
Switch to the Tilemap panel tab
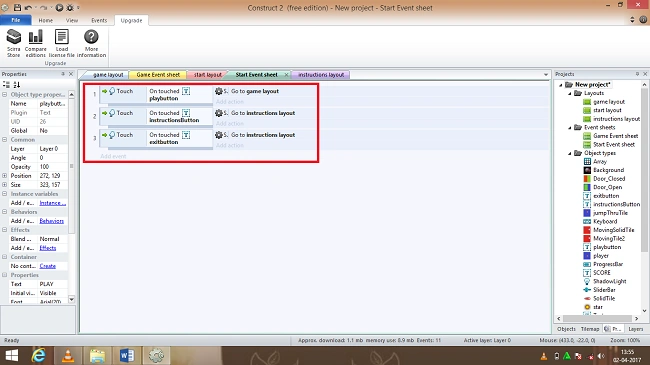click(x=589, y=329)
